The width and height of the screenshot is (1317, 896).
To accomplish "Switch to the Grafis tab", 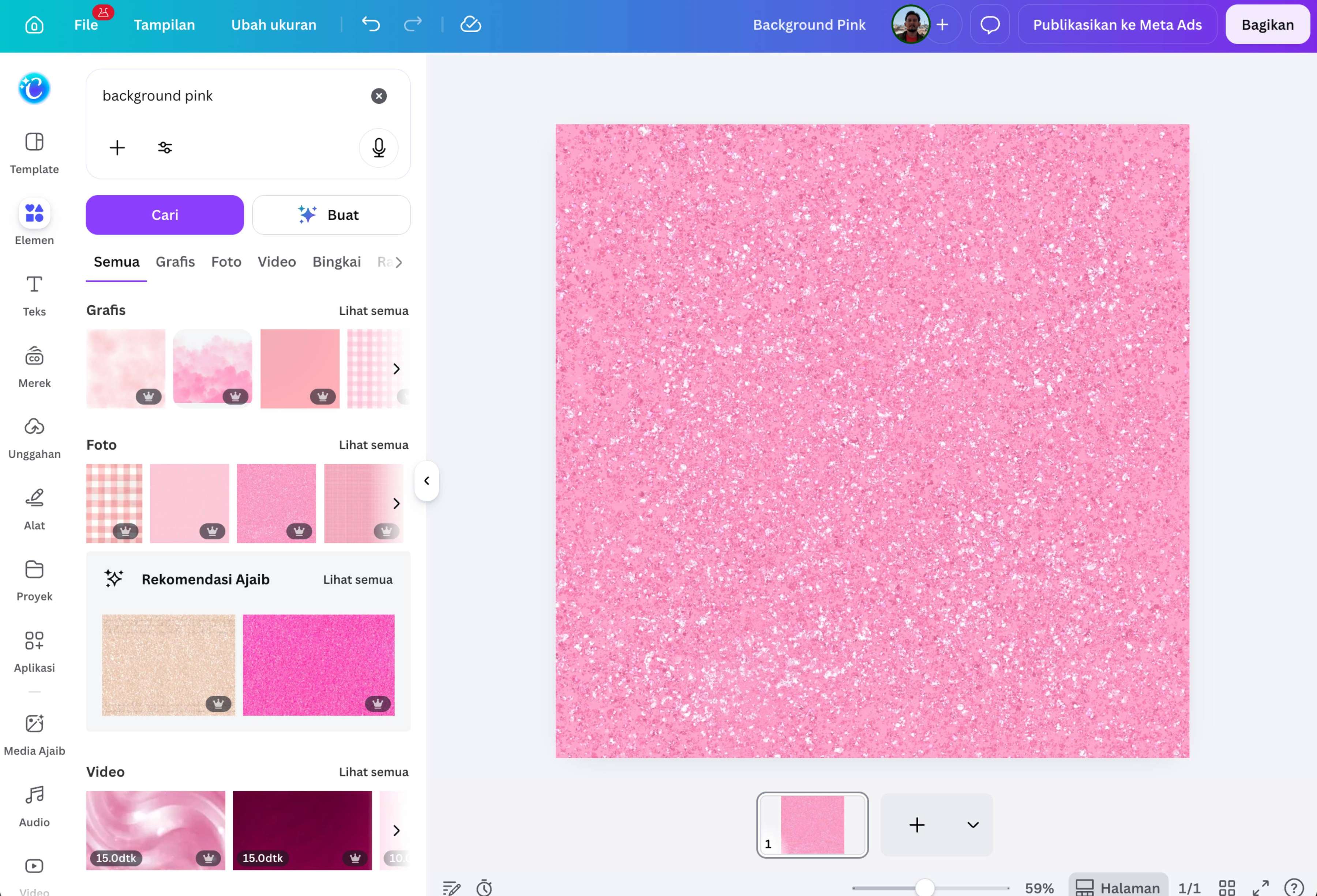I will point(175,261).
